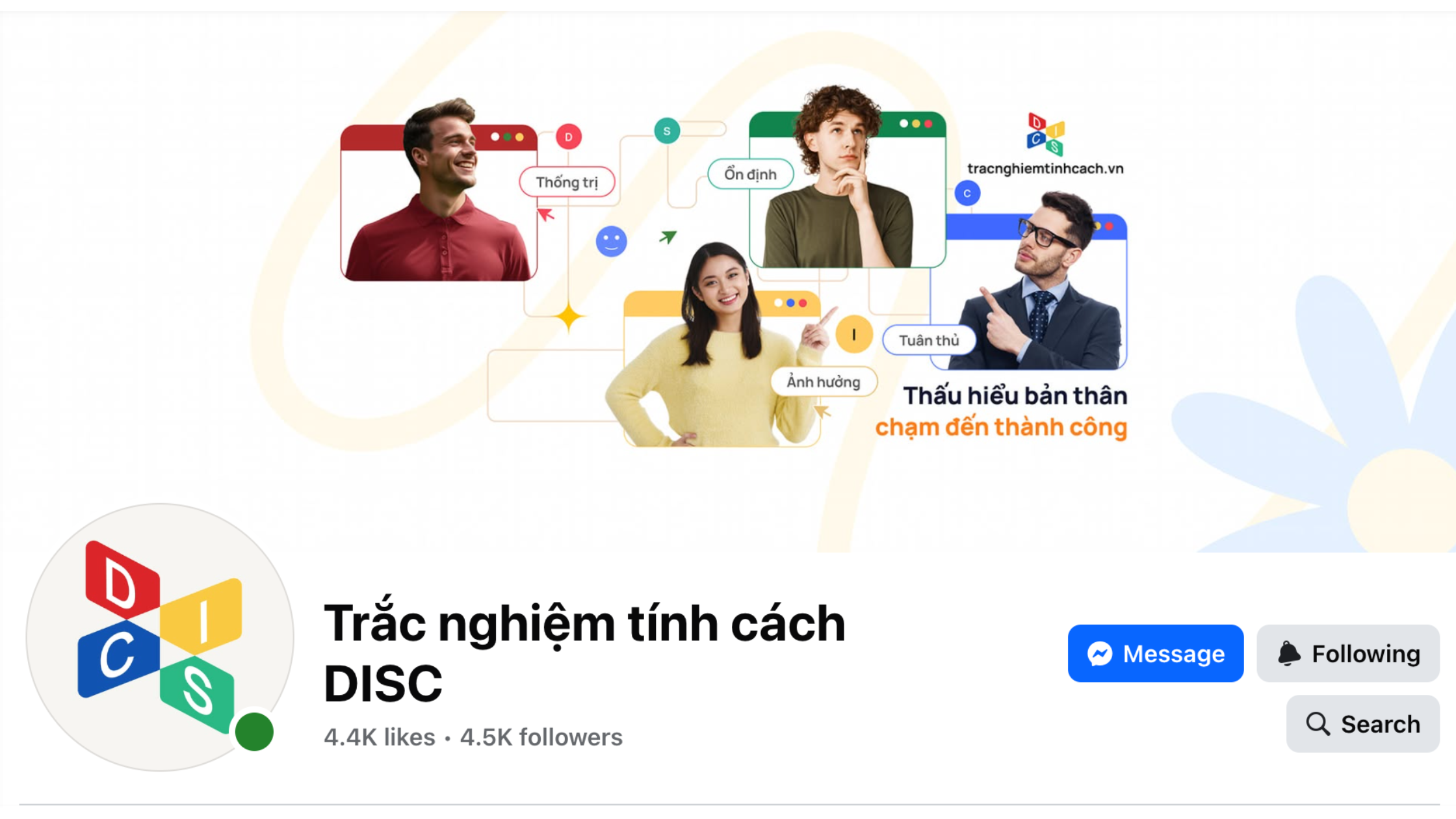Open the page Search button
This screenshot has width=1456, height=819.
click(1363, 723)
